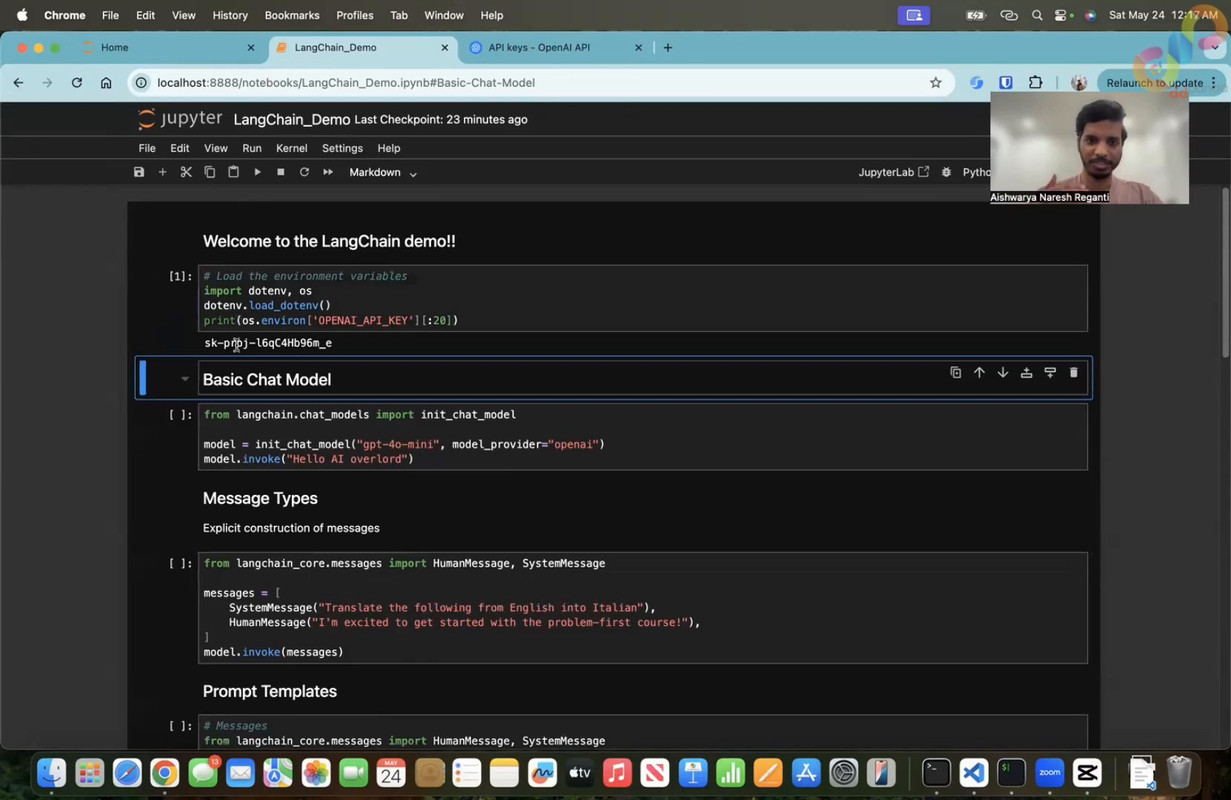Click the Welcome to the LangChain demo heading

pyautogui.click(x=329, y=241)
